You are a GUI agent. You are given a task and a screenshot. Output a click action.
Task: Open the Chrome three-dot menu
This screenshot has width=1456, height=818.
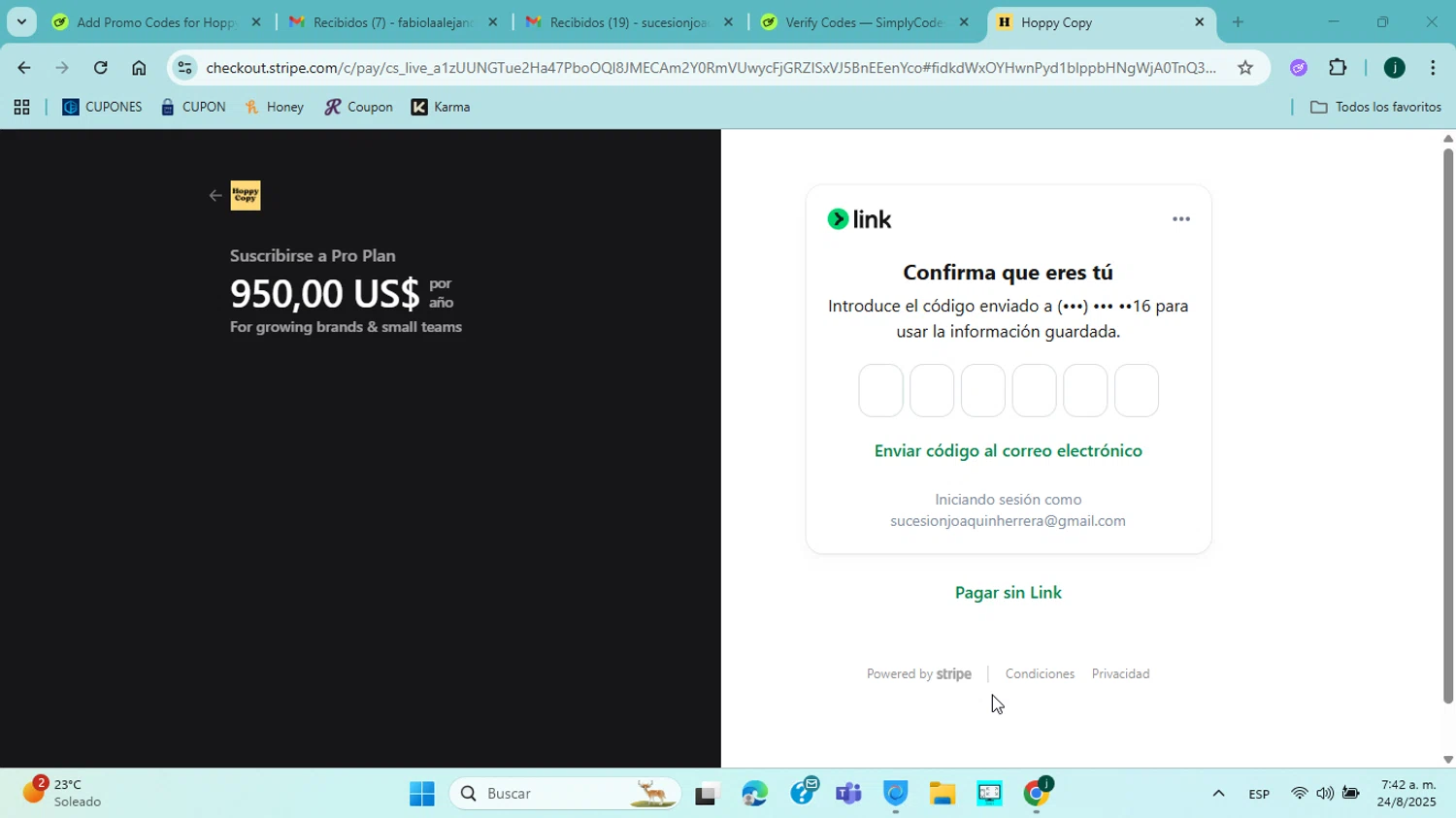click(x=1433, y=68)
